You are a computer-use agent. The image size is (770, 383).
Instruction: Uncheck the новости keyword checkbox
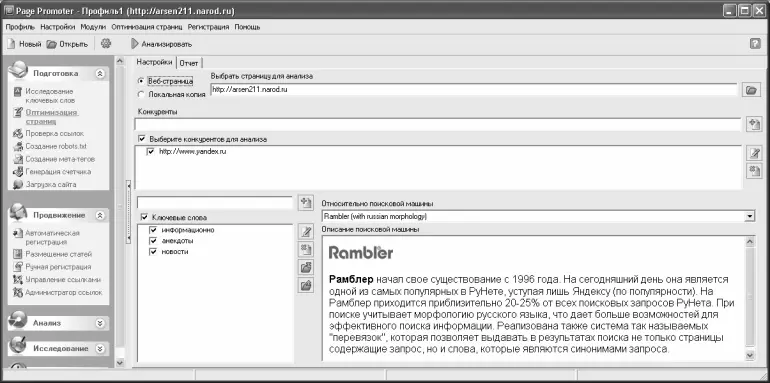153,251
